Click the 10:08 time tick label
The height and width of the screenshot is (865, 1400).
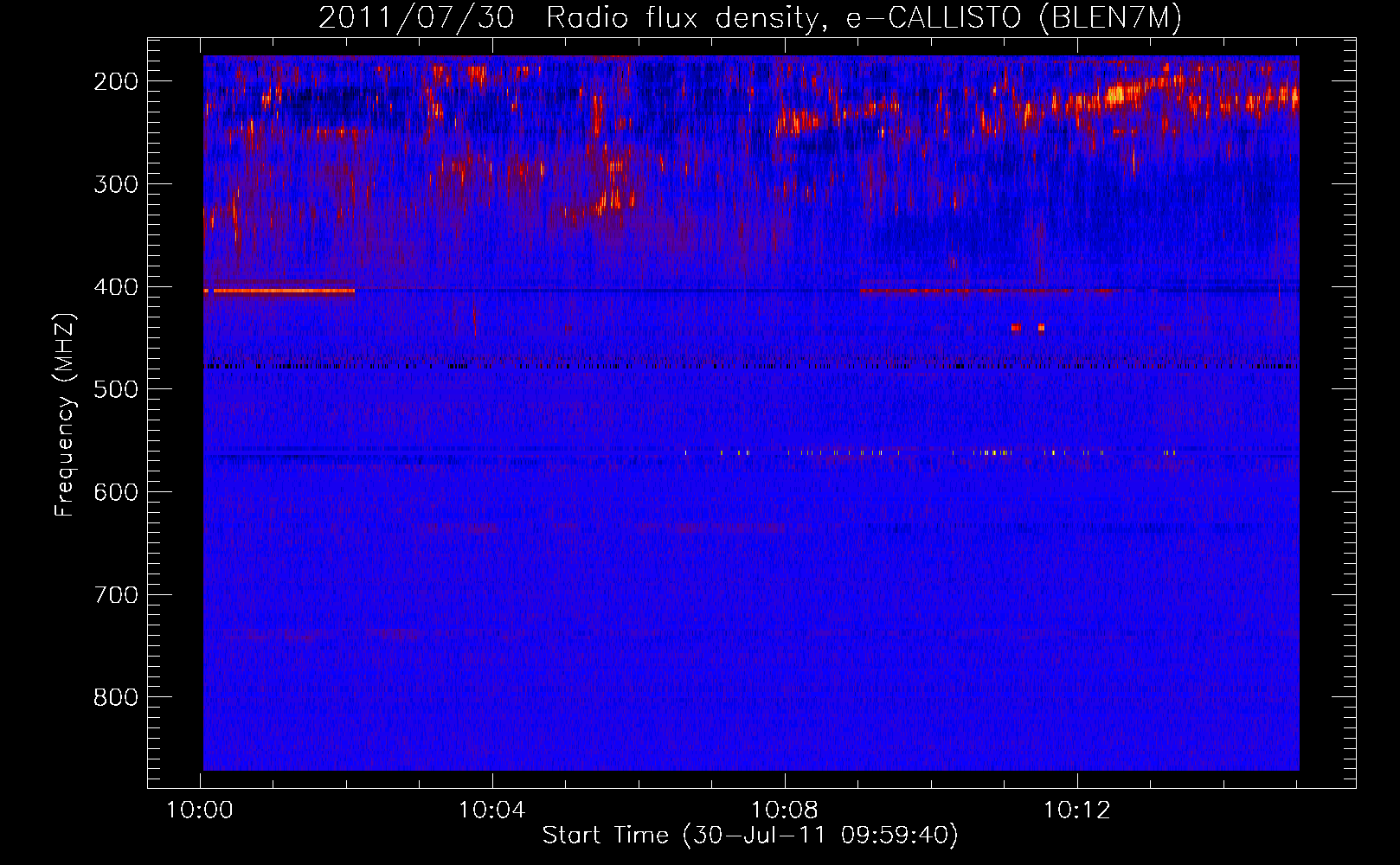click(785, 811)
